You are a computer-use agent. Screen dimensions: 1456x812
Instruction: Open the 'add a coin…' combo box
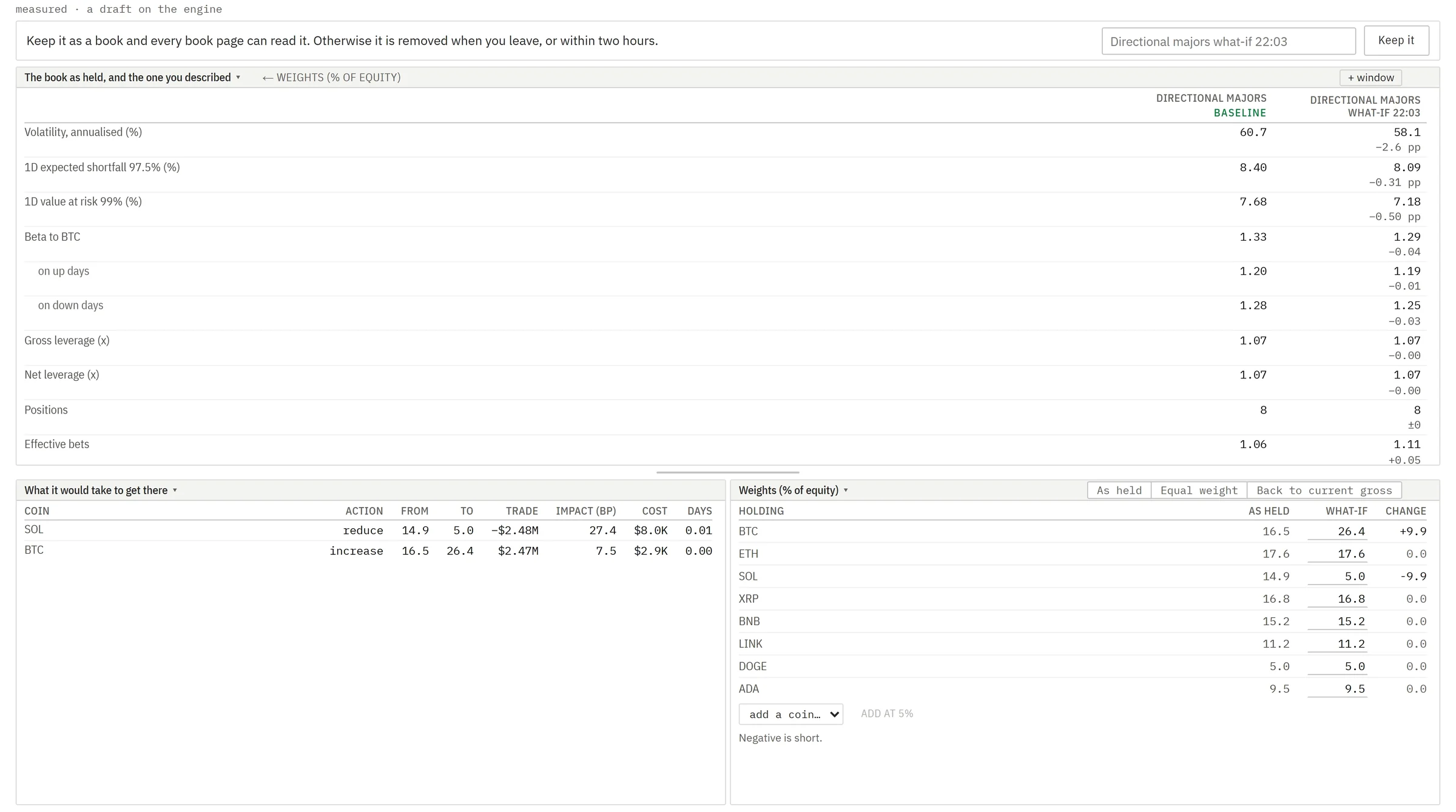[790, 714]
